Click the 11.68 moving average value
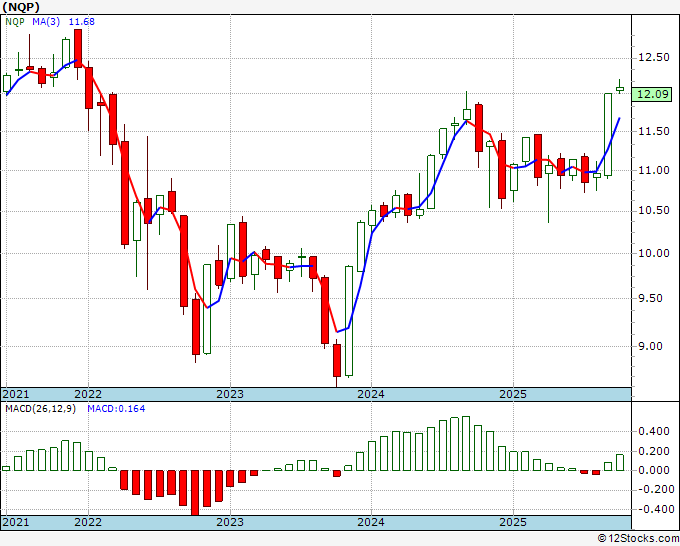 (x=82, y=22)
